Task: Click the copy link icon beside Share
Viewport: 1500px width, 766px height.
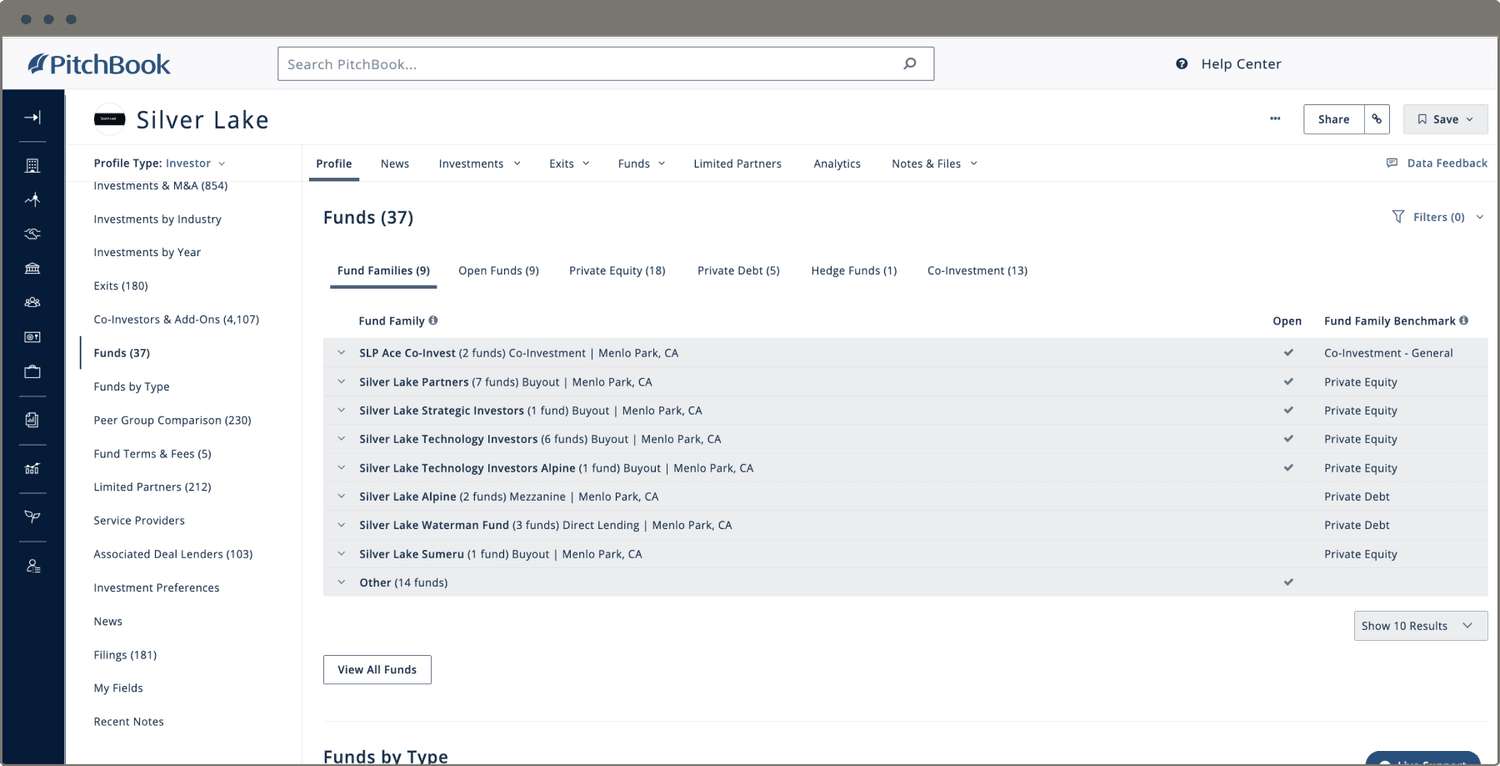Action: pyautogui.click(x=1377, y=119)
